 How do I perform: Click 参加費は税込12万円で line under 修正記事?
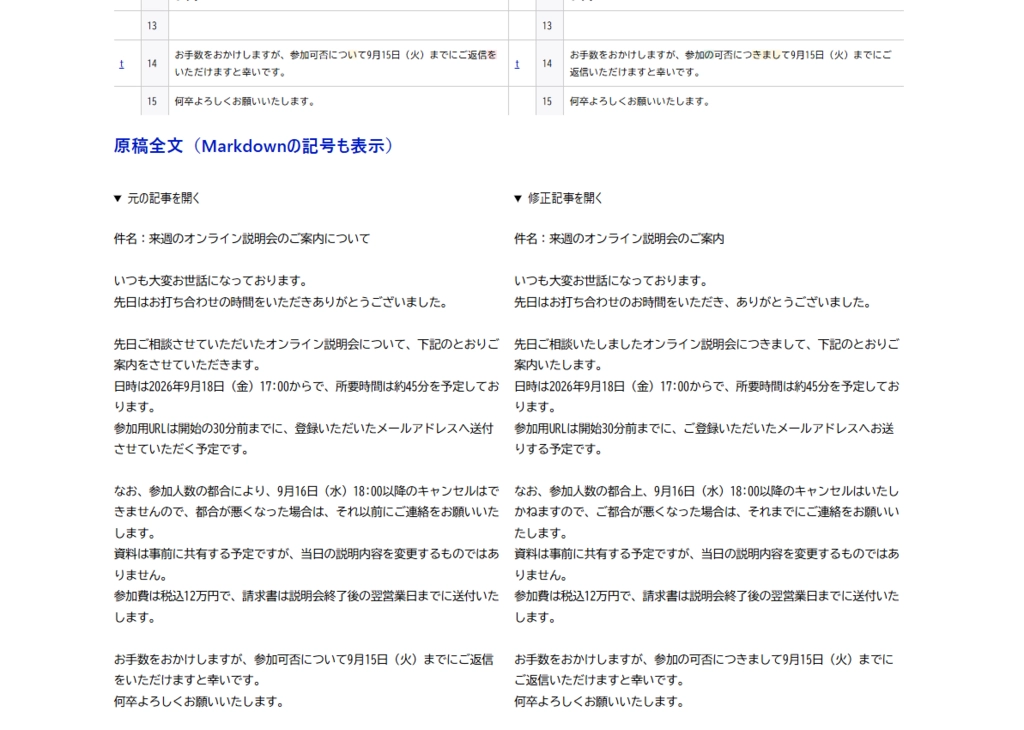click(x=707, y=596)
